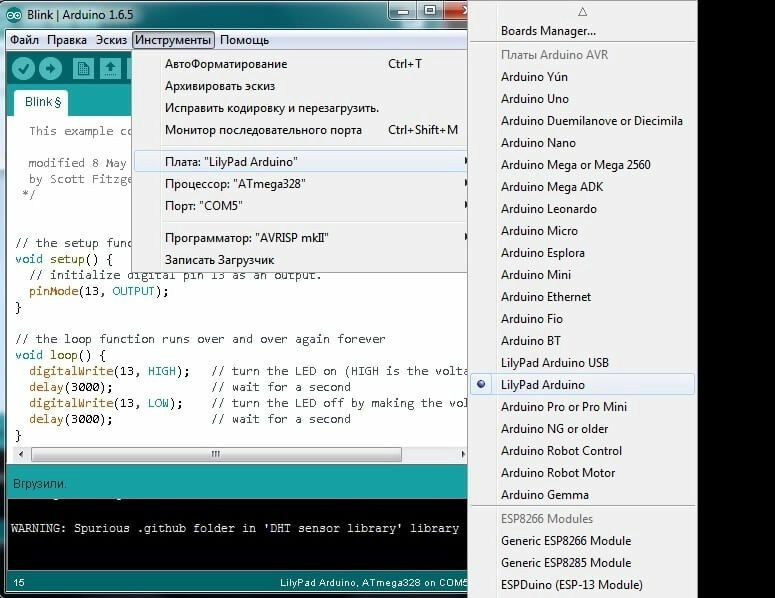Select Arduino Duemilanove or Diecimila board
The height and width of the screenshot is (598, 775).
pyautogui.click(x=583, y=121)
